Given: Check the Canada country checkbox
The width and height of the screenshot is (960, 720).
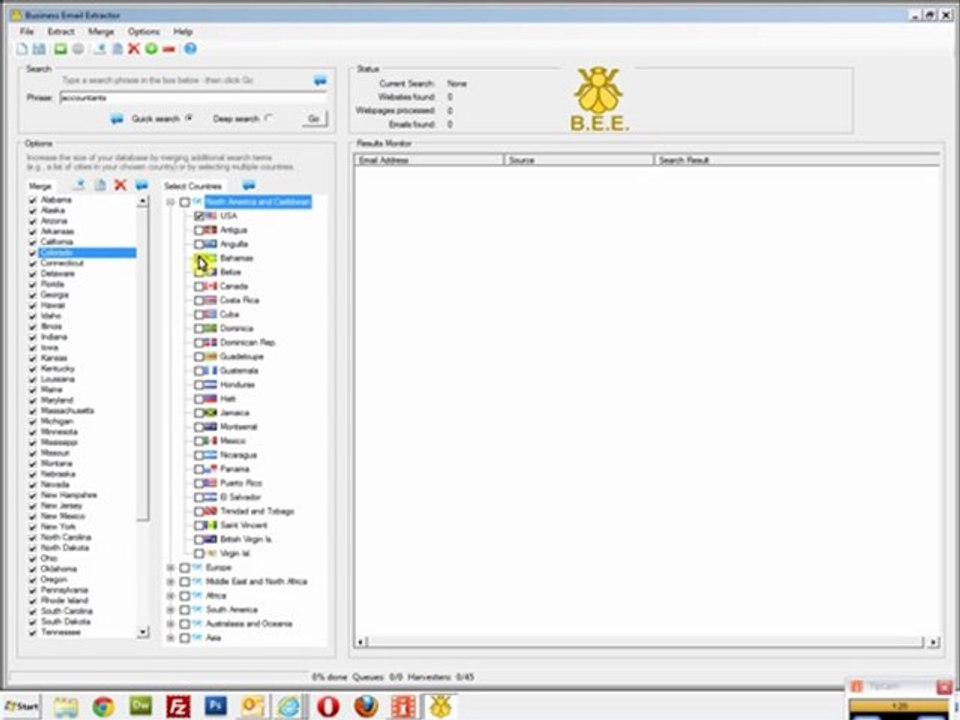Looking at the screenshot, I should click(199, 287).
